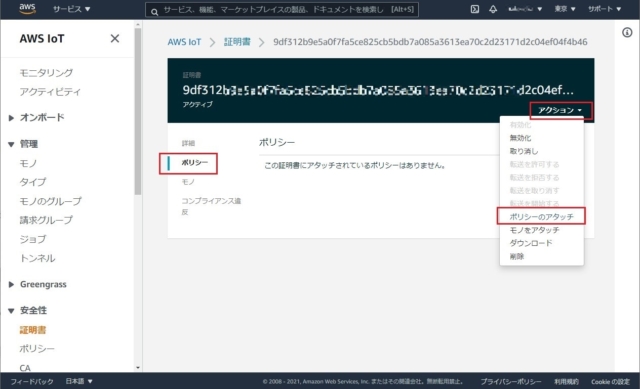Open the サービス services dropdown

point(71,9)
